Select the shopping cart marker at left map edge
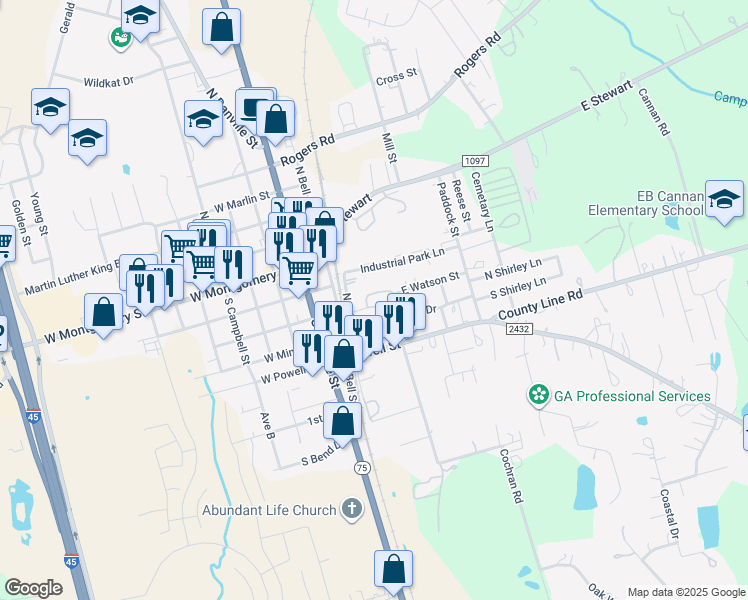 5,247
